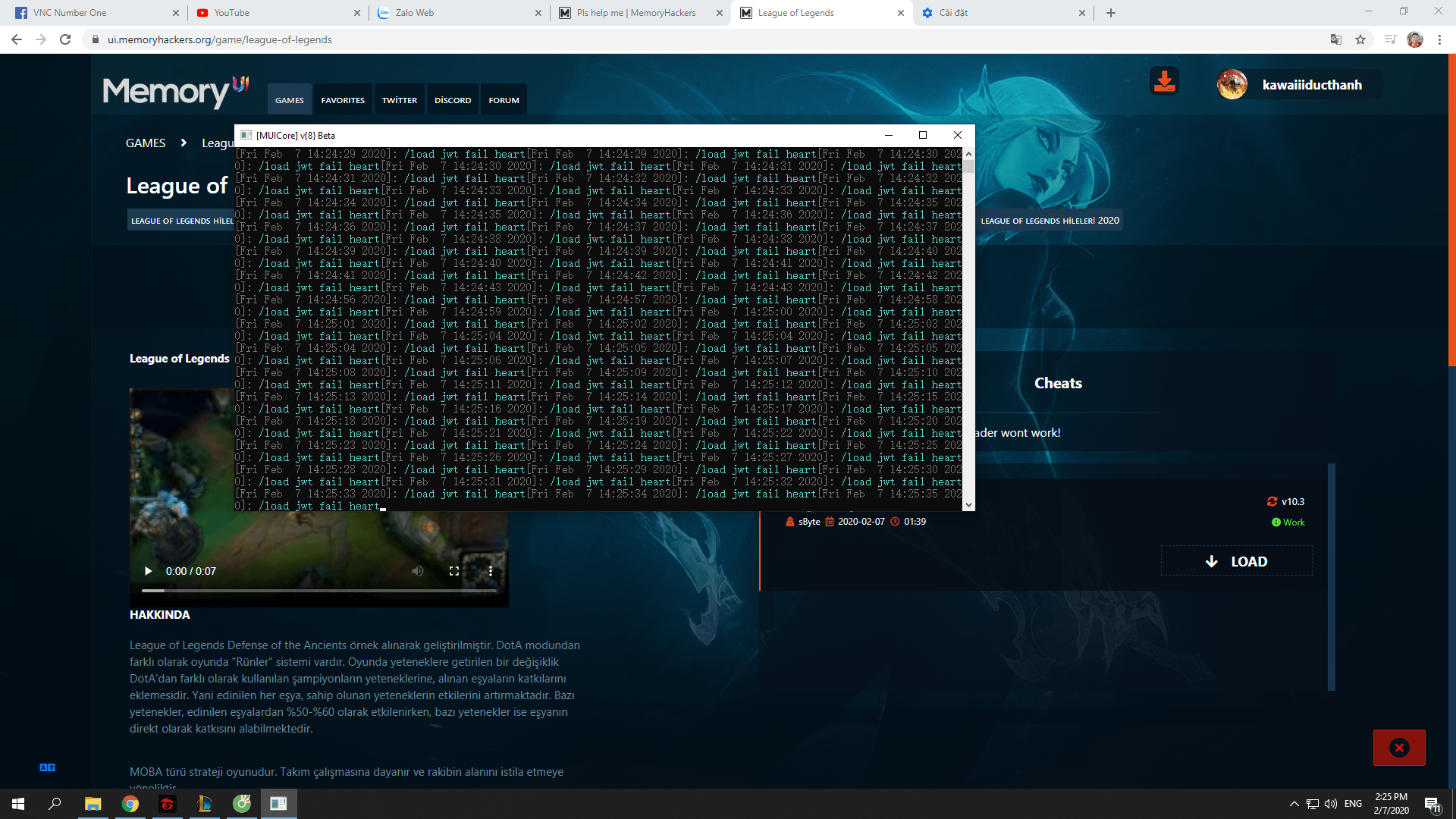Click the orange download icon in site header

click(1164, 82)
